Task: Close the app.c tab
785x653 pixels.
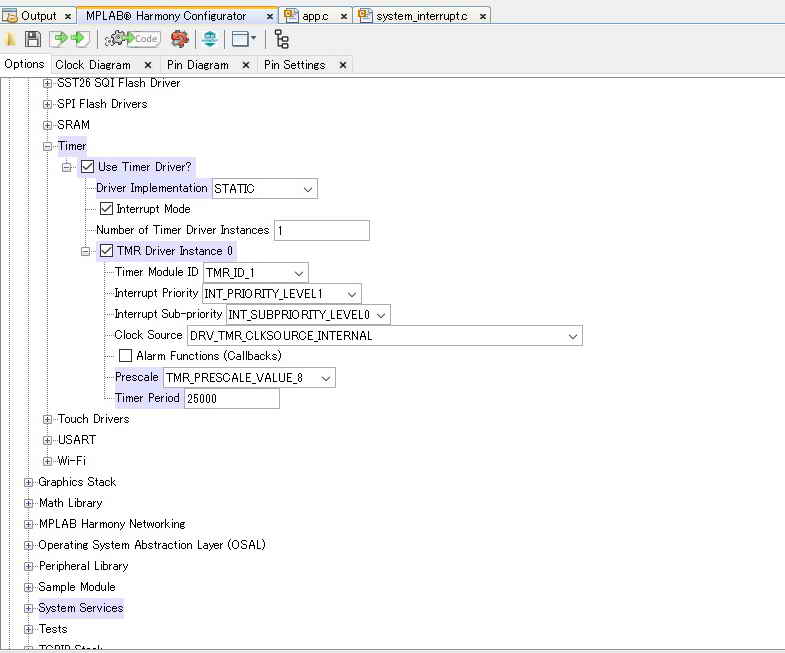Action: pyautogui.click(x=343, y=17)
